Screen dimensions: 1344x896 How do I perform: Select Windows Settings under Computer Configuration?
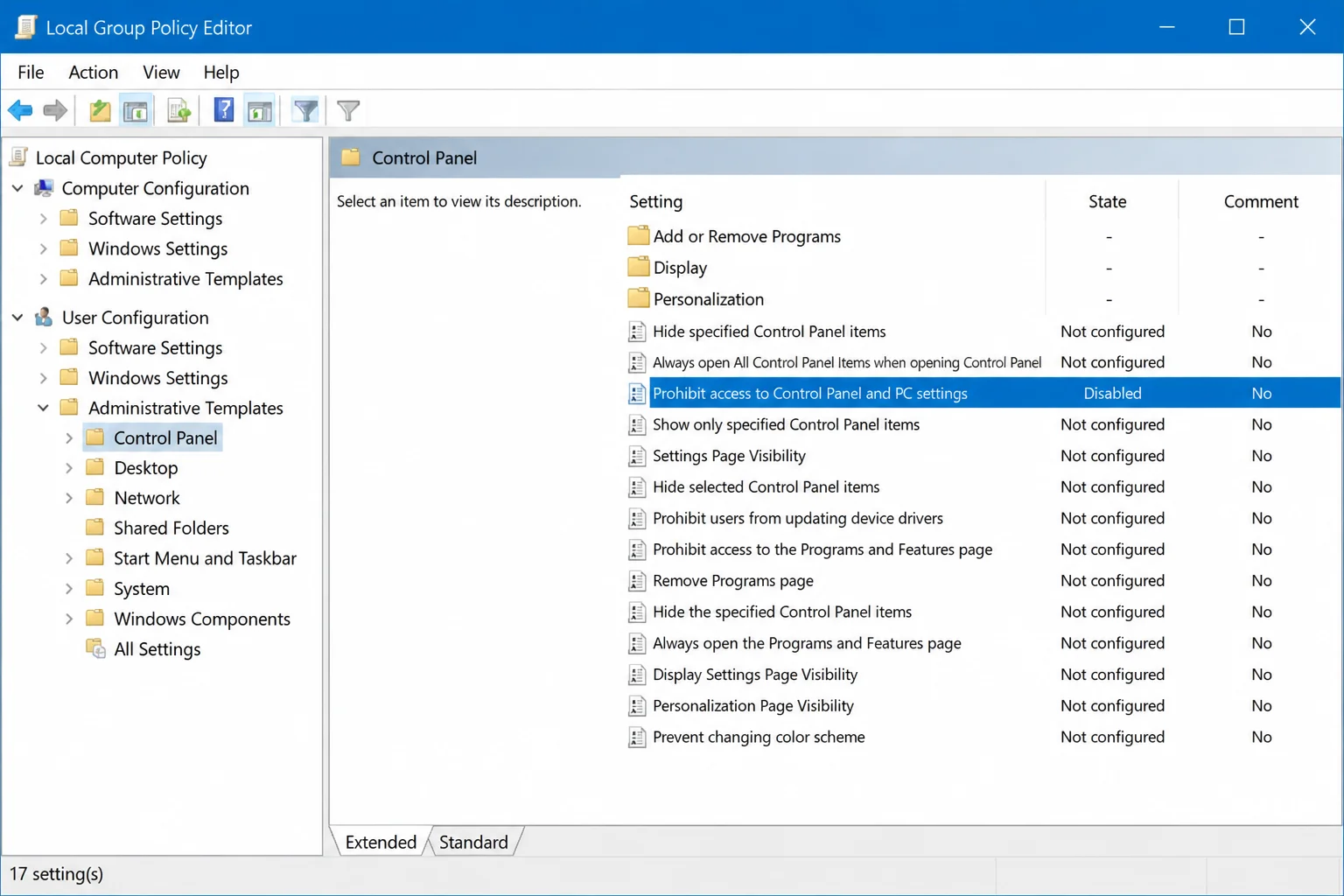(x=157, y=248)
